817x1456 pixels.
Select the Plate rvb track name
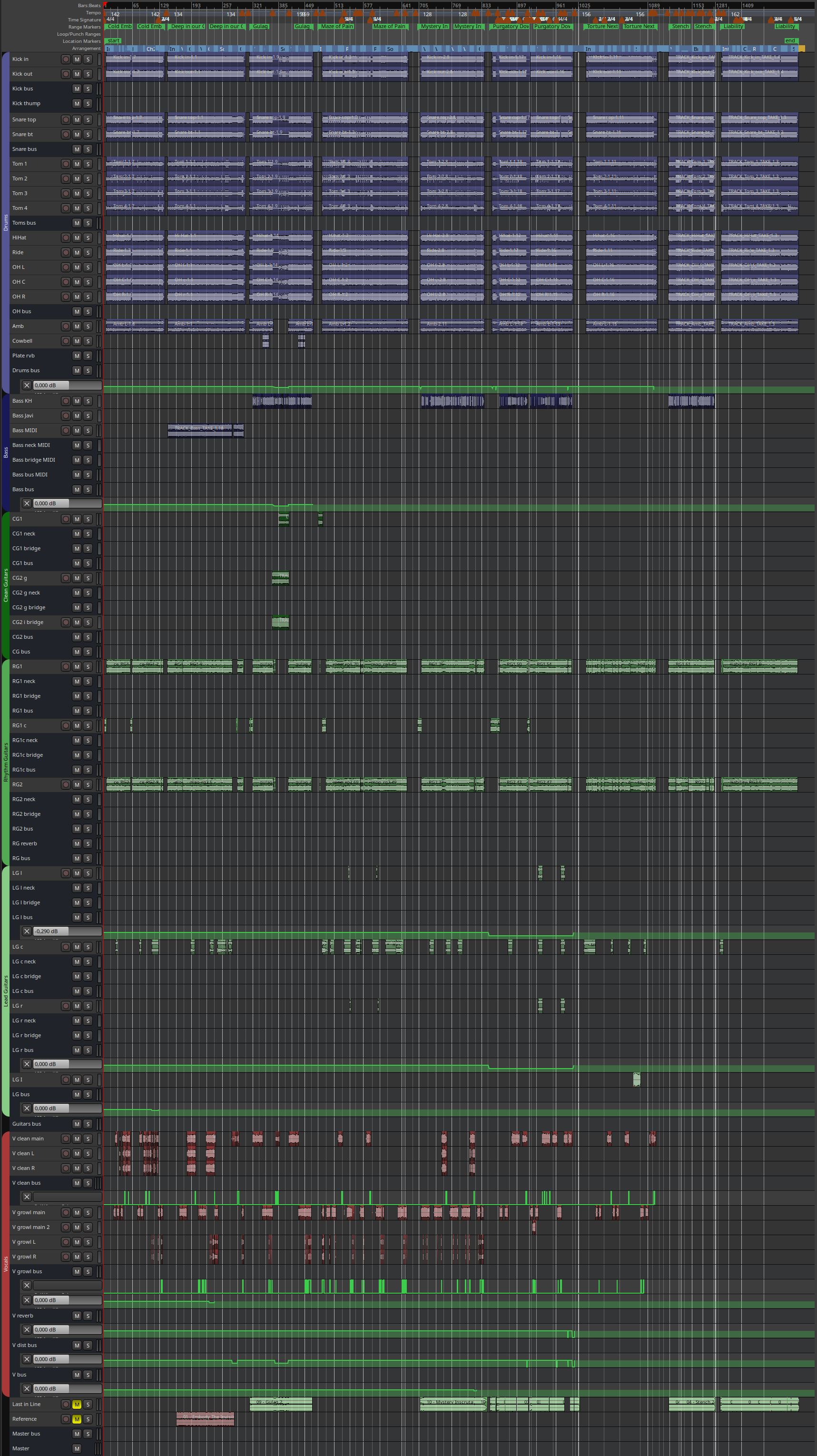tap(24, 356)
